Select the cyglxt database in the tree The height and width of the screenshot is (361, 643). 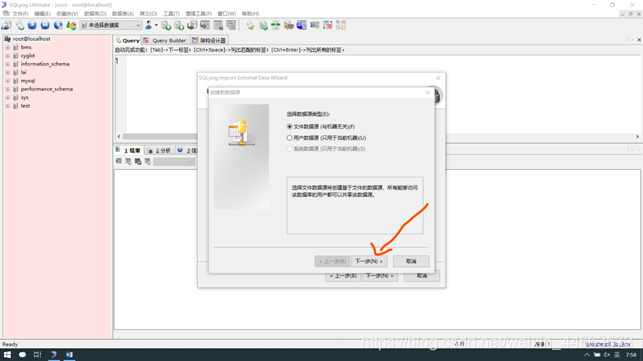click(x=28, y=56)
